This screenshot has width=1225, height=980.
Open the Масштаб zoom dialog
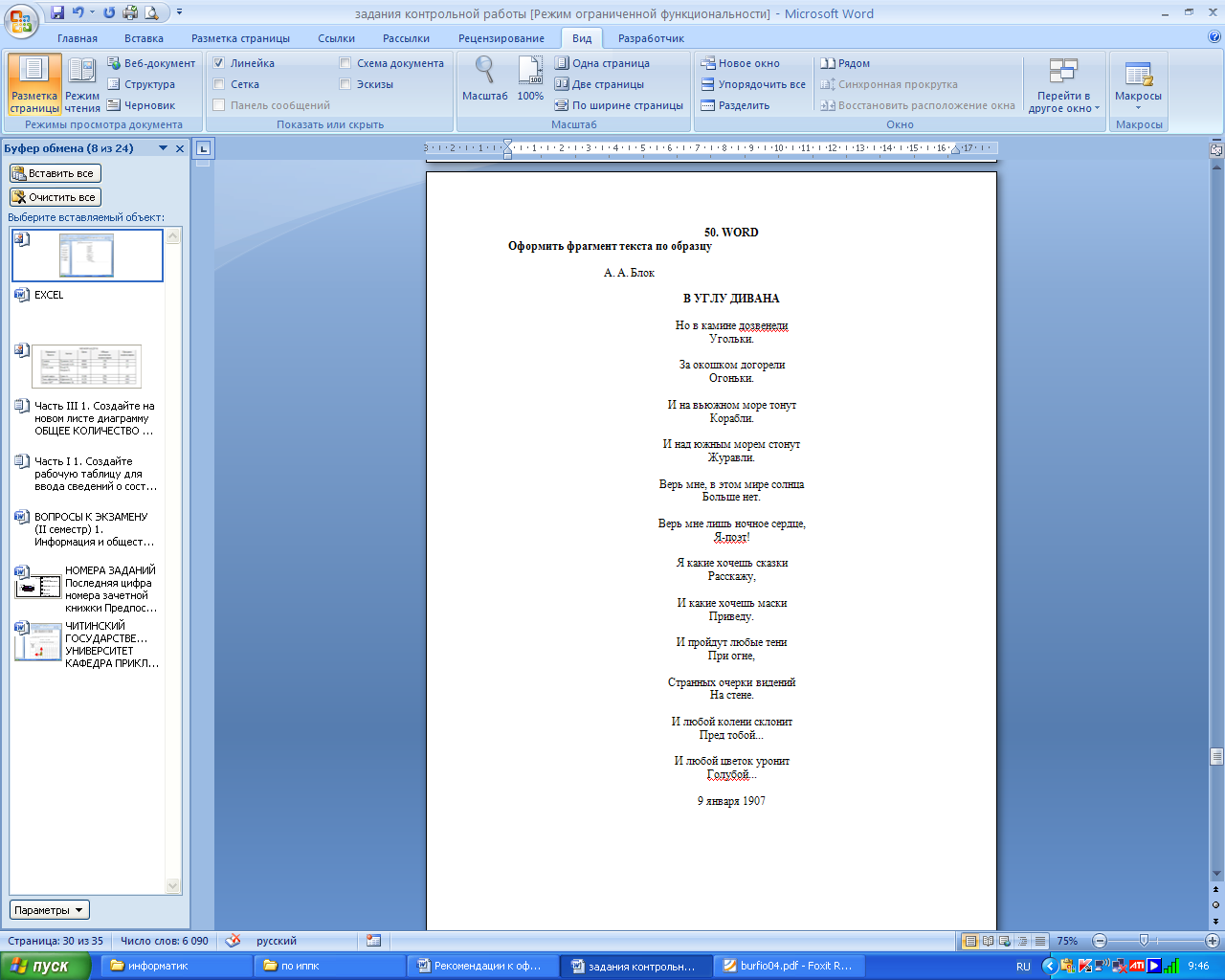click(485, 79)
